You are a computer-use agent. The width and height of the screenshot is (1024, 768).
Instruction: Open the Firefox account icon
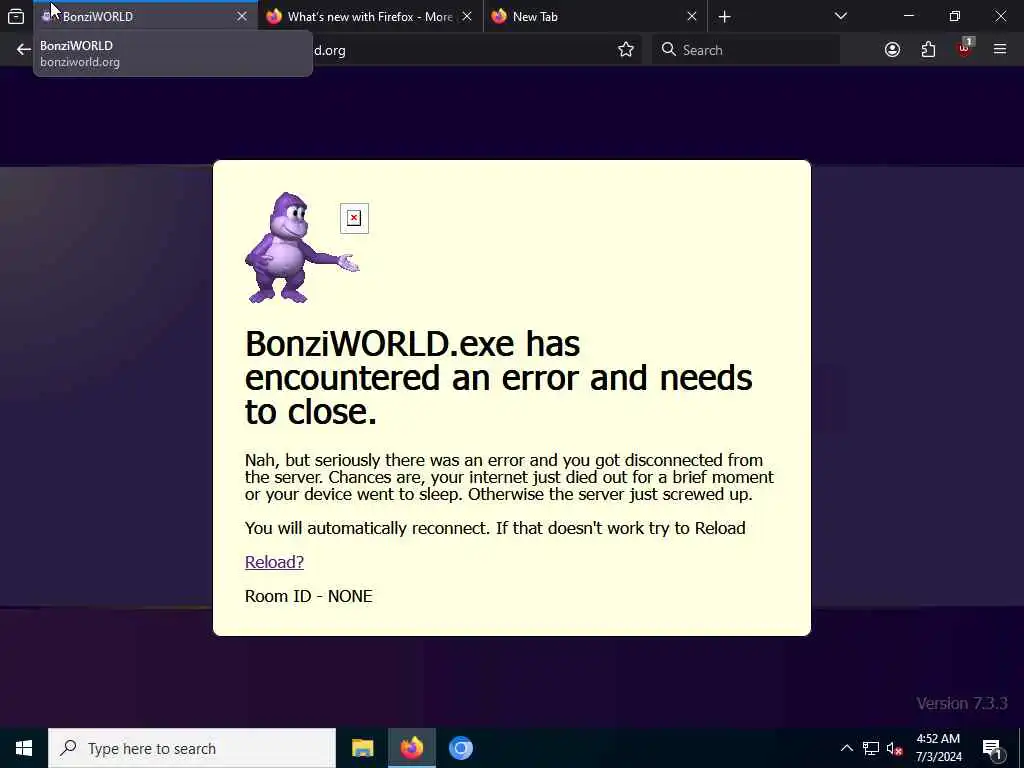pos(892,50)
